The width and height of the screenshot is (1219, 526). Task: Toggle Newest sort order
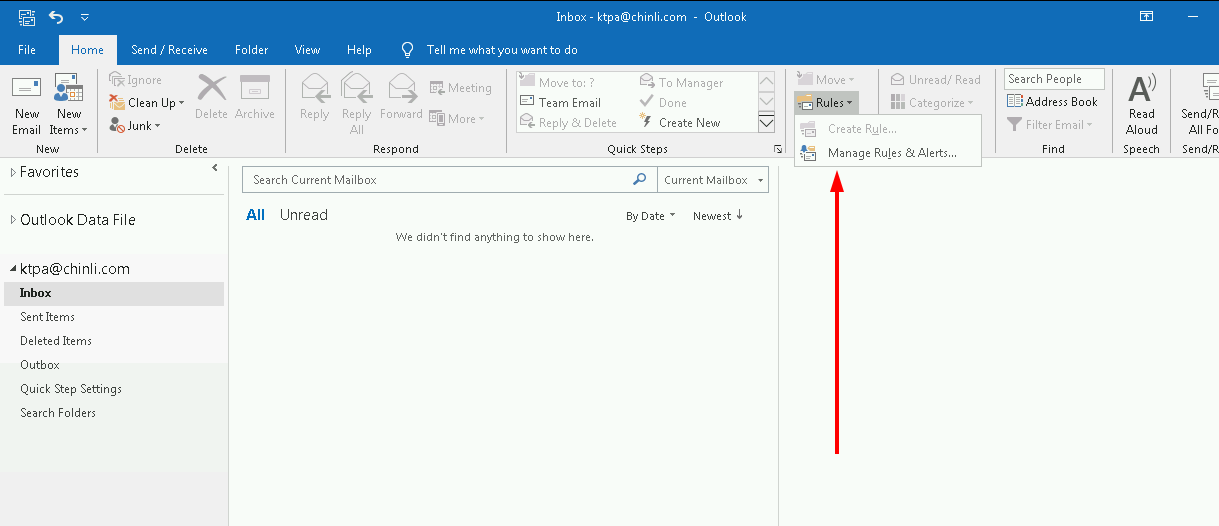(x=718, y=216)
